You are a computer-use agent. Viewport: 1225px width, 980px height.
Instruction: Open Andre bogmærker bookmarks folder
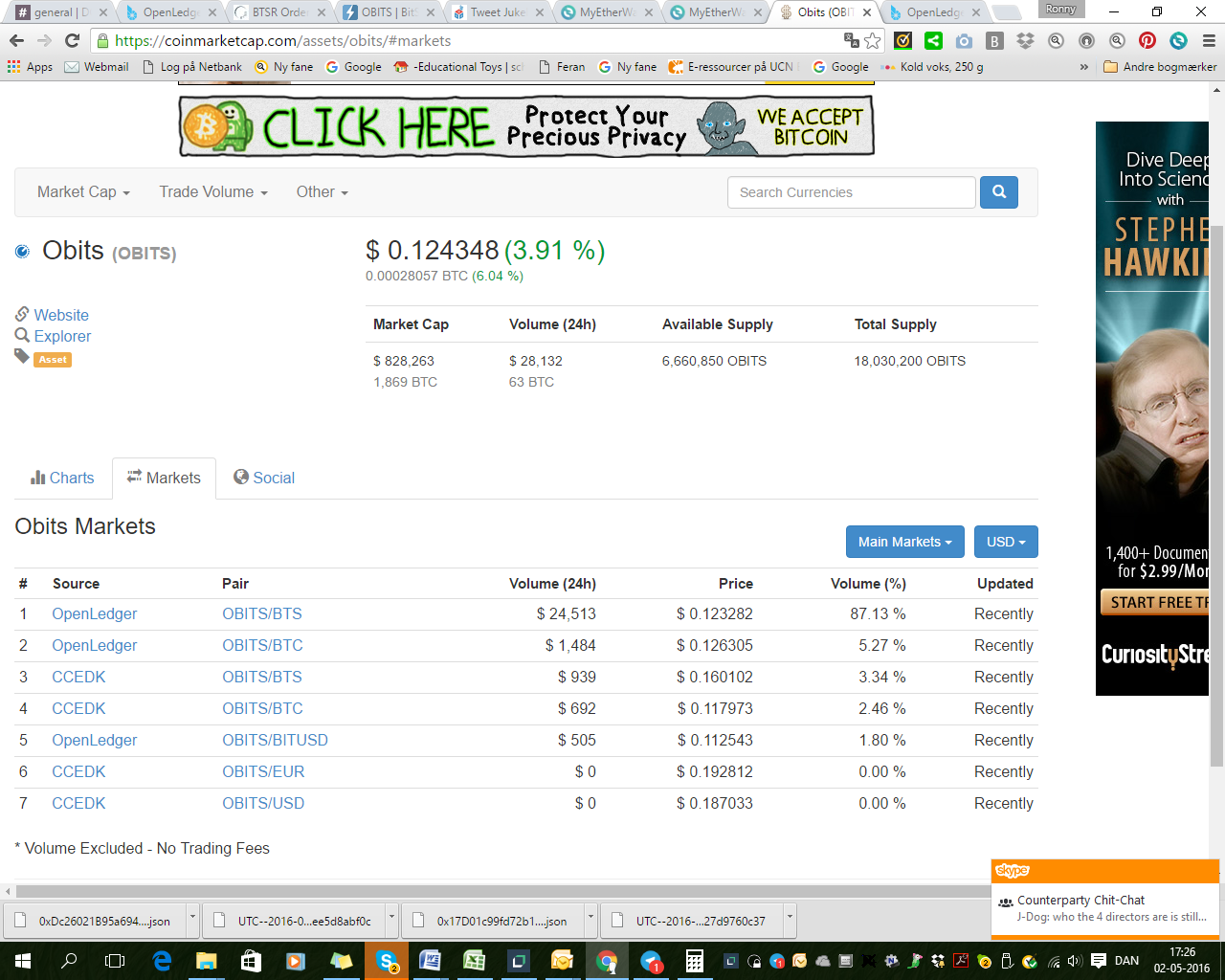point(1160,67)
